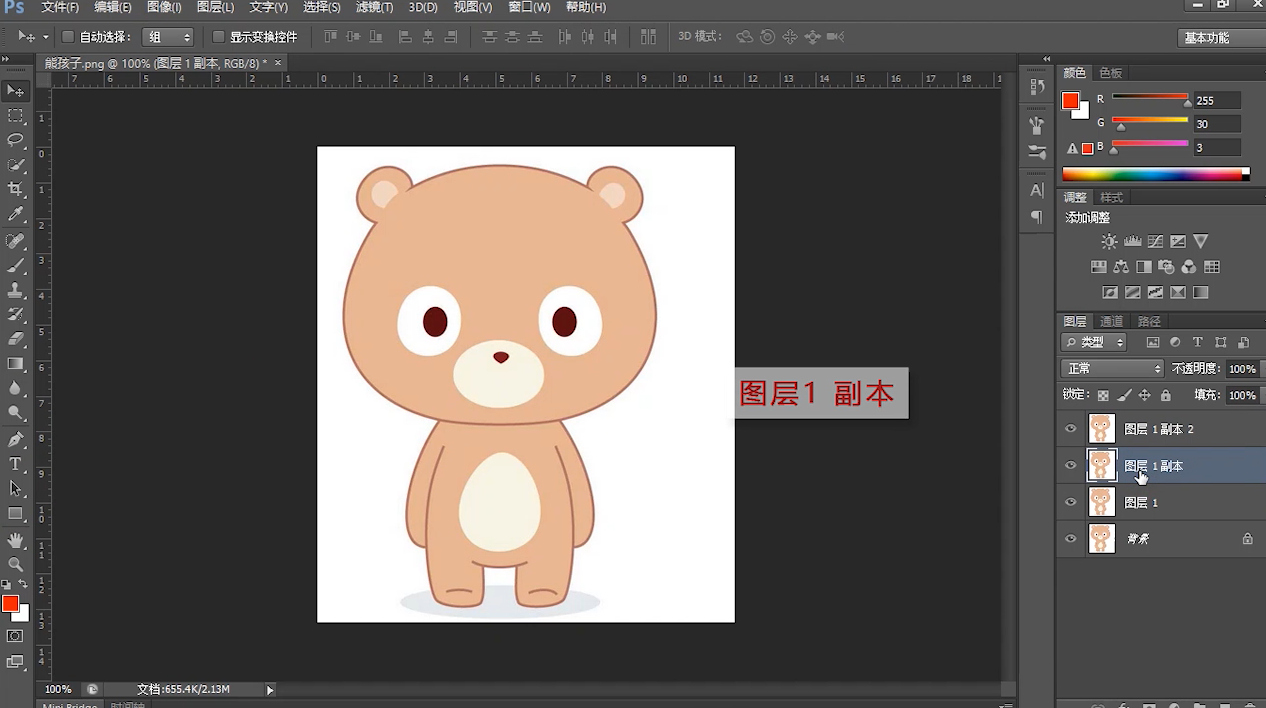This screenshot has height=708, width=1266.
Task: Open the status bar info arrow
Action: (270, 690)
